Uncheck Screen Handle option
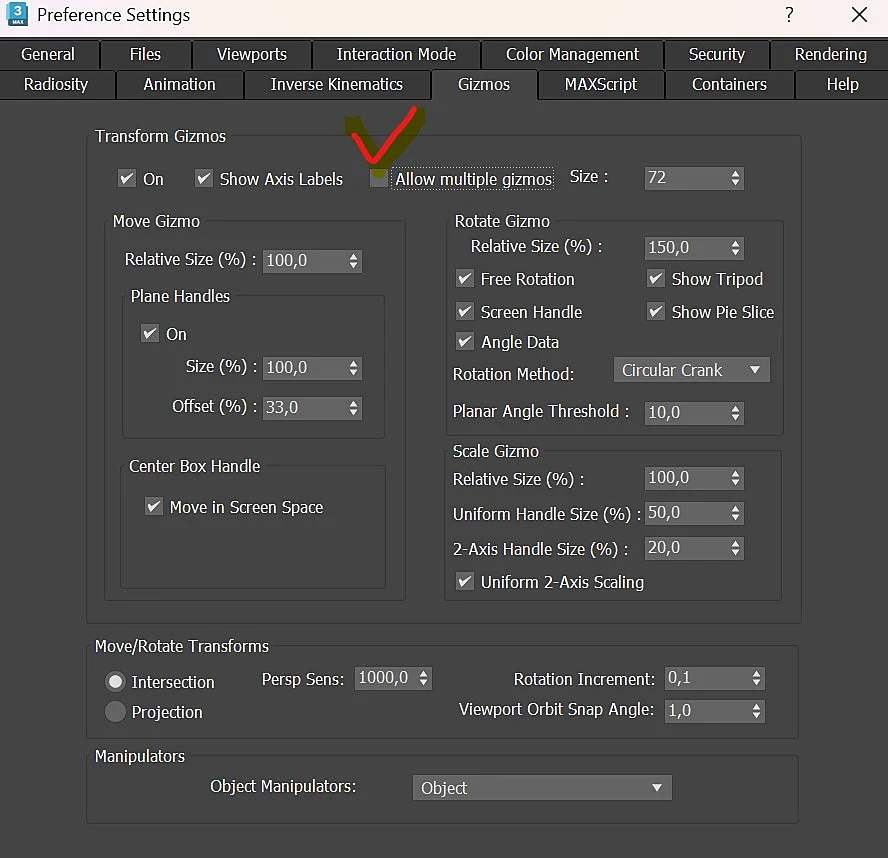The image size is (888, 858). click(x=465, y=311)
